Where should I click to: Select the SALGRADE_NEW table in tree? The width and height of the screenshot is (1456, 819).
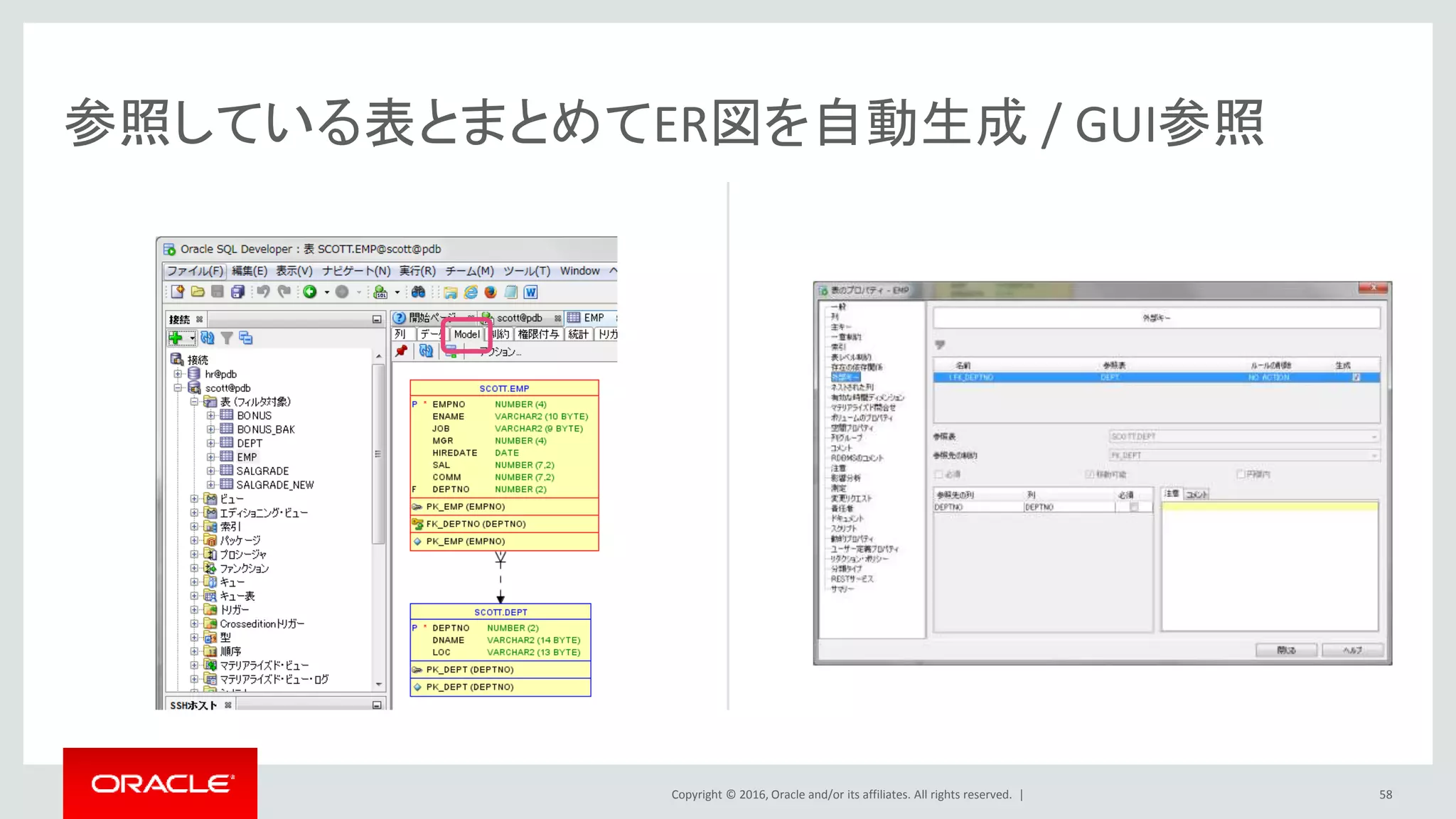274,485
